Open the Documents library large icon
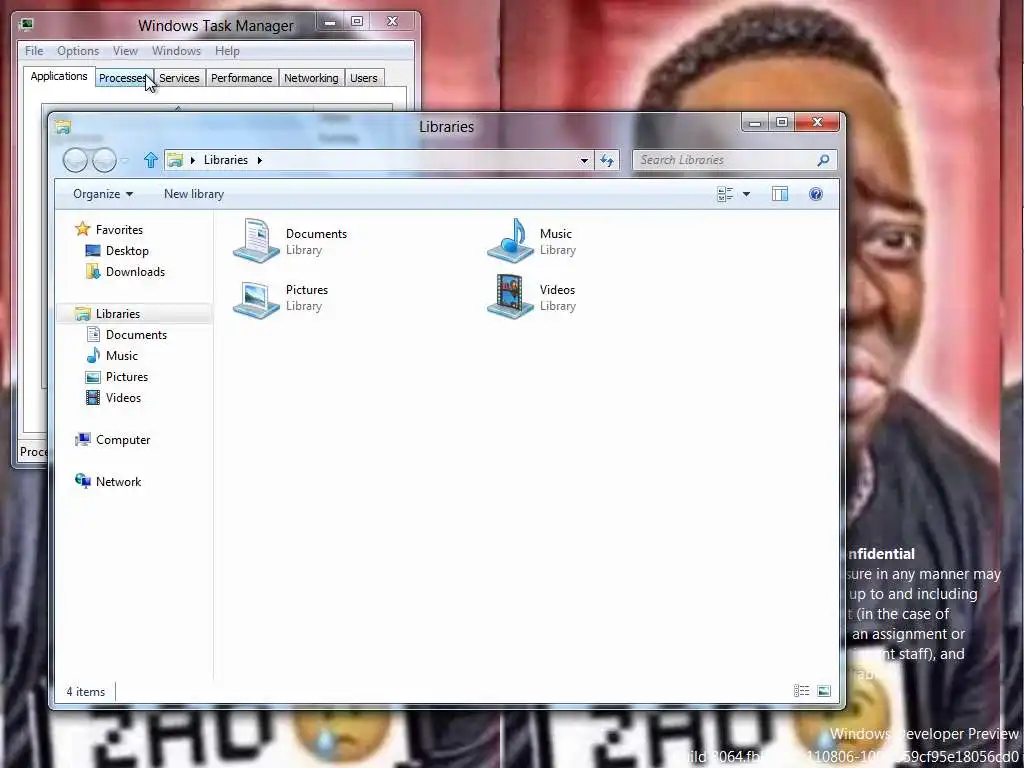This screenshot has height=768, width=1024. [256, 241]
